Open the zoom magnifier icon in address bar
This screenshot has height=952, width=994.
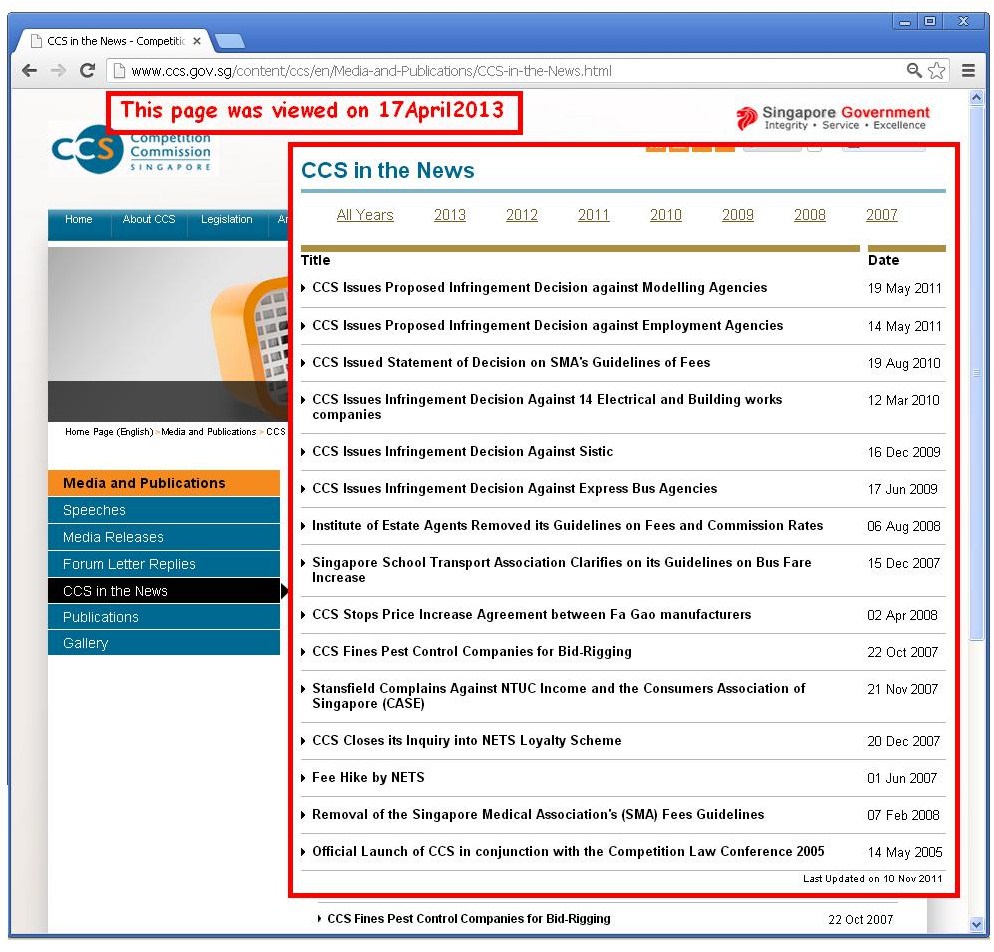point(913,70)
